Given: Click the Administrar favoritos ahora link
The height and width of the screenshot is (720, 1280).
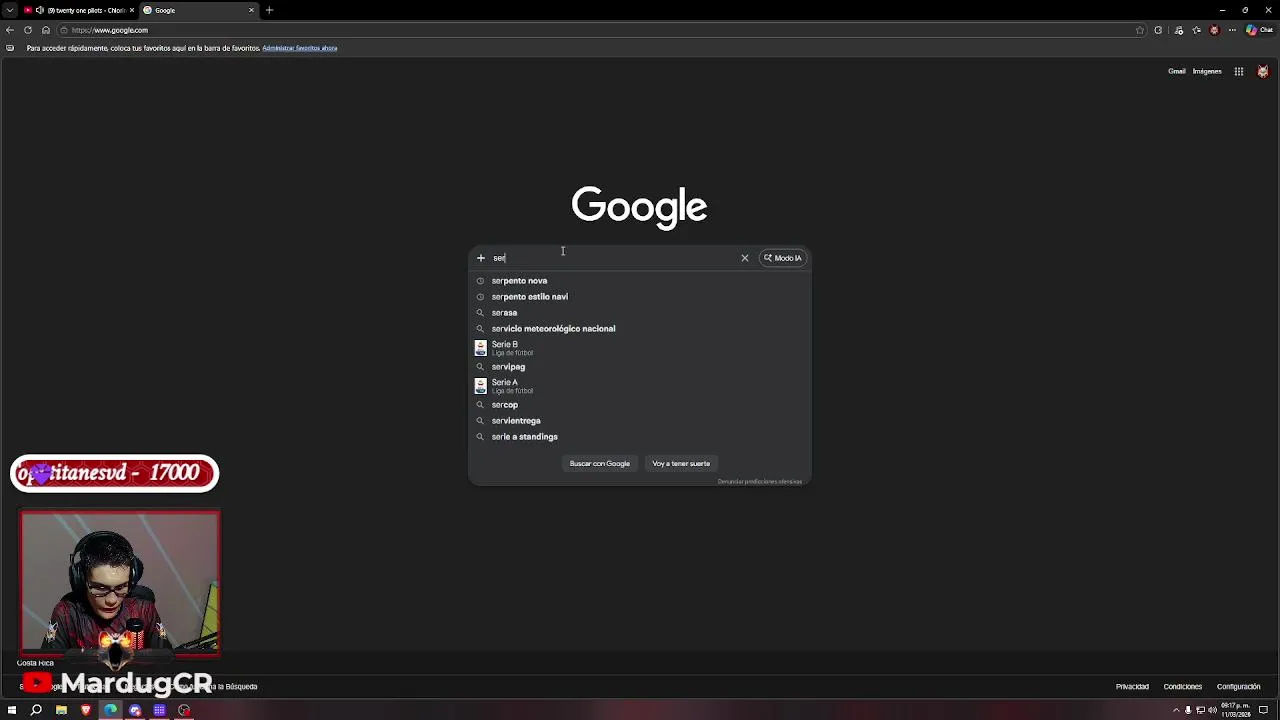Looking at the screenshot, I should [299, 48].
